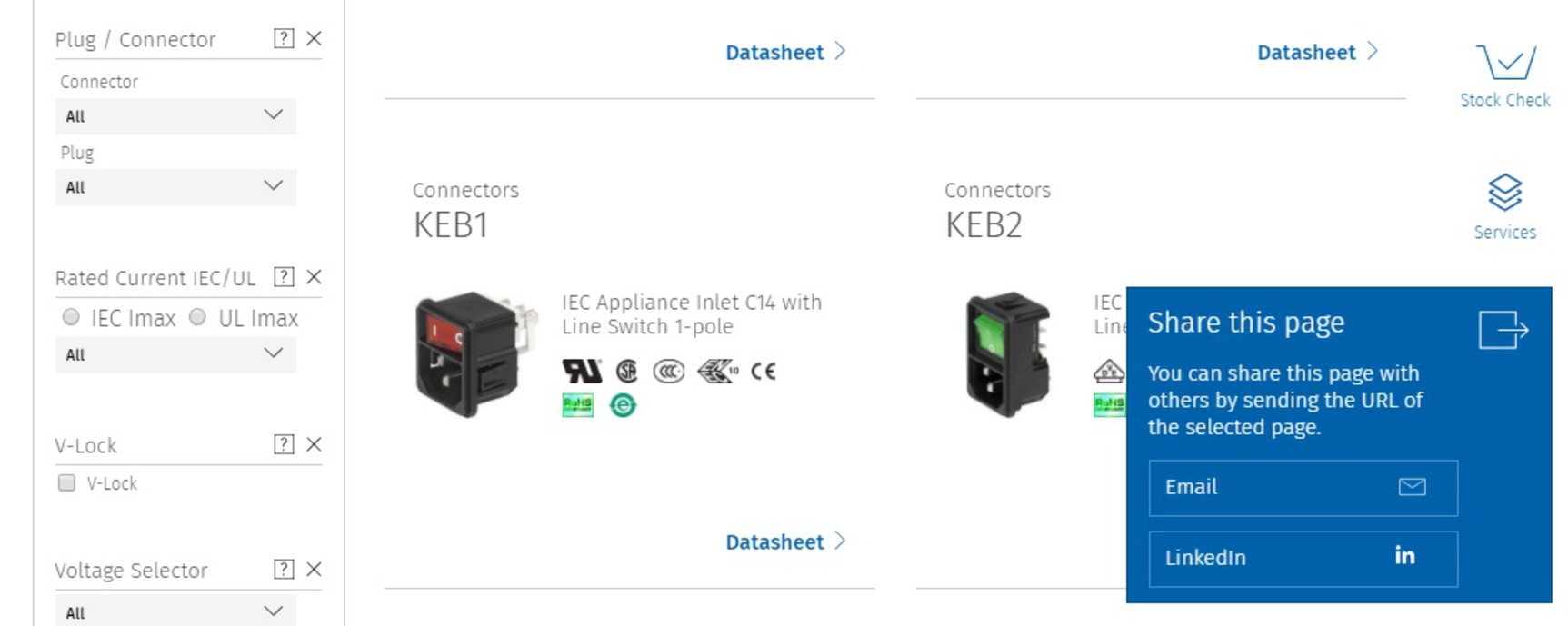Open help for V-Lock filter
1568x626 pixels.
coord(284,444)
